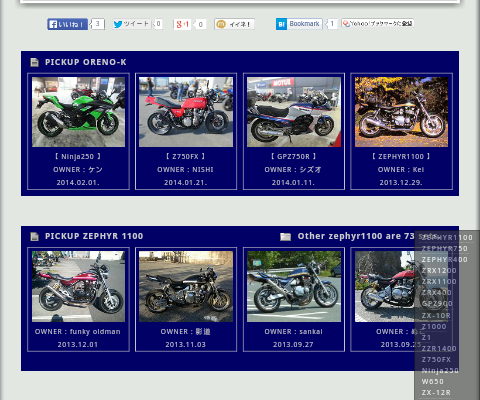
Task: Click OWNER : ケン text
Action: pyautogui.click(x=78, y=169)
